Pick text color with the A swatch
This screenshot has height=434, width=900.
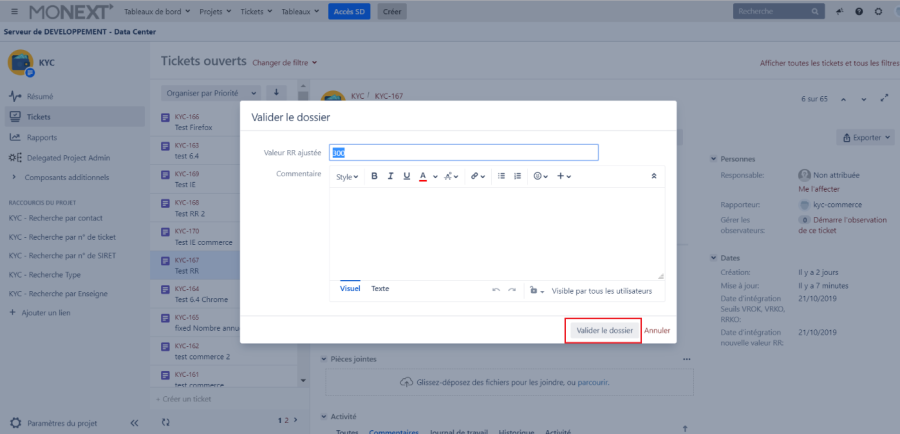(x=423, y=176)
